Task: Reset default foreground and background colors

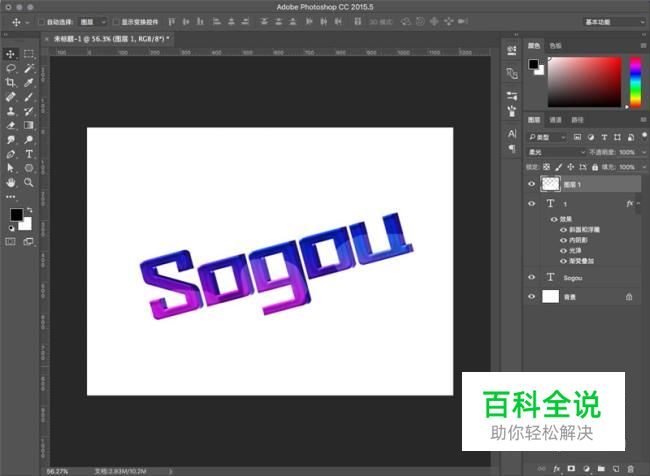Action: pyautogui.click(x=12, y=228)
